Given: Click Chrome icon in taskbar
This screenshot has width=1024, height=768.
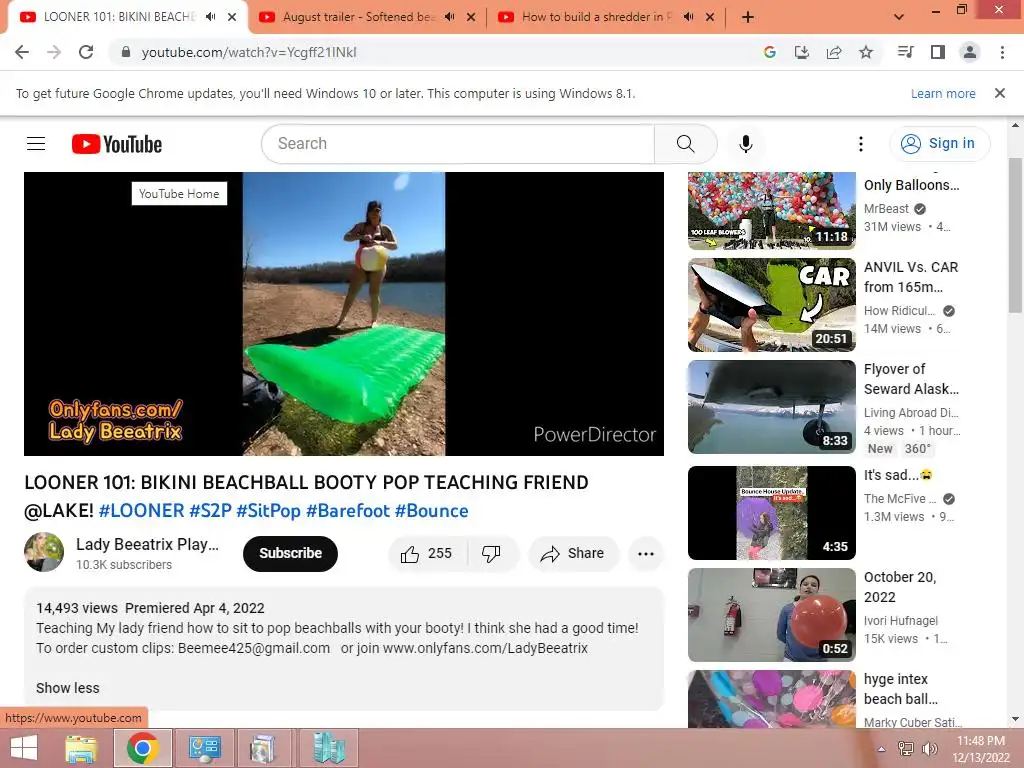Looking at the screenshot, I should pos(143,748).
